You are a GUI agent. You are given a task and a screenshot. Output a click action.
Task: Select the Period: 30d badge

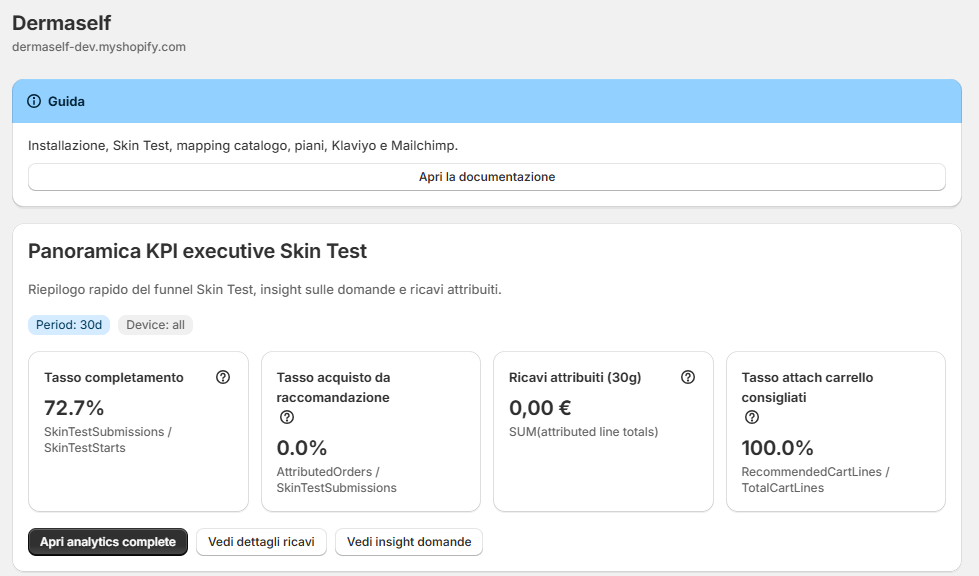pos(69,325)
